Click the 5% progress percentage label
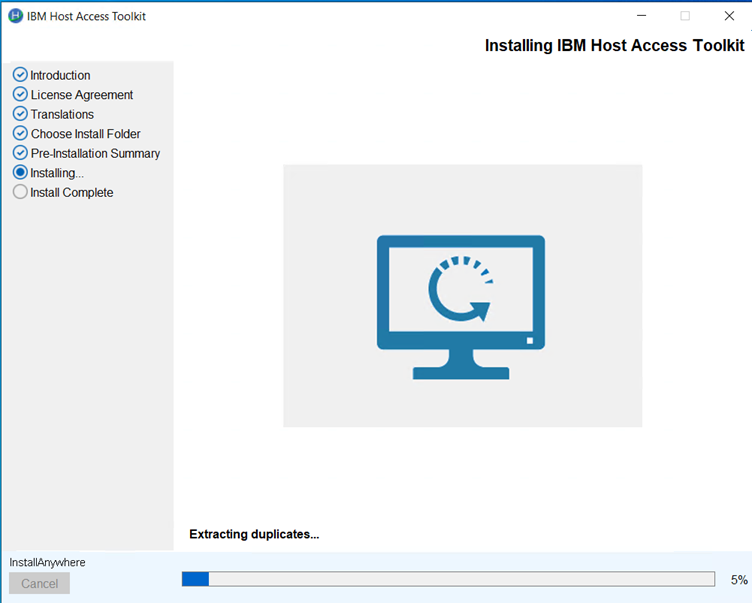 739,580
